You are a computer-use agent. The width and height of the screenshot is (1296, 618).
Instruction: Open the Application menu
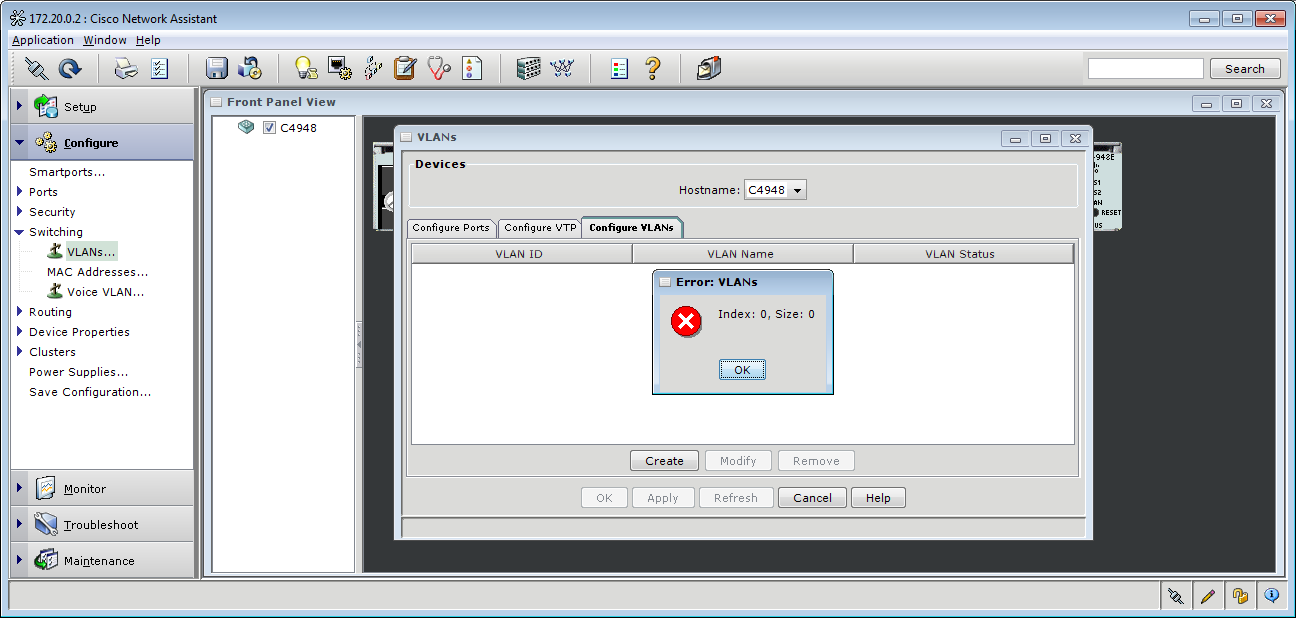[x=43, y=40]
